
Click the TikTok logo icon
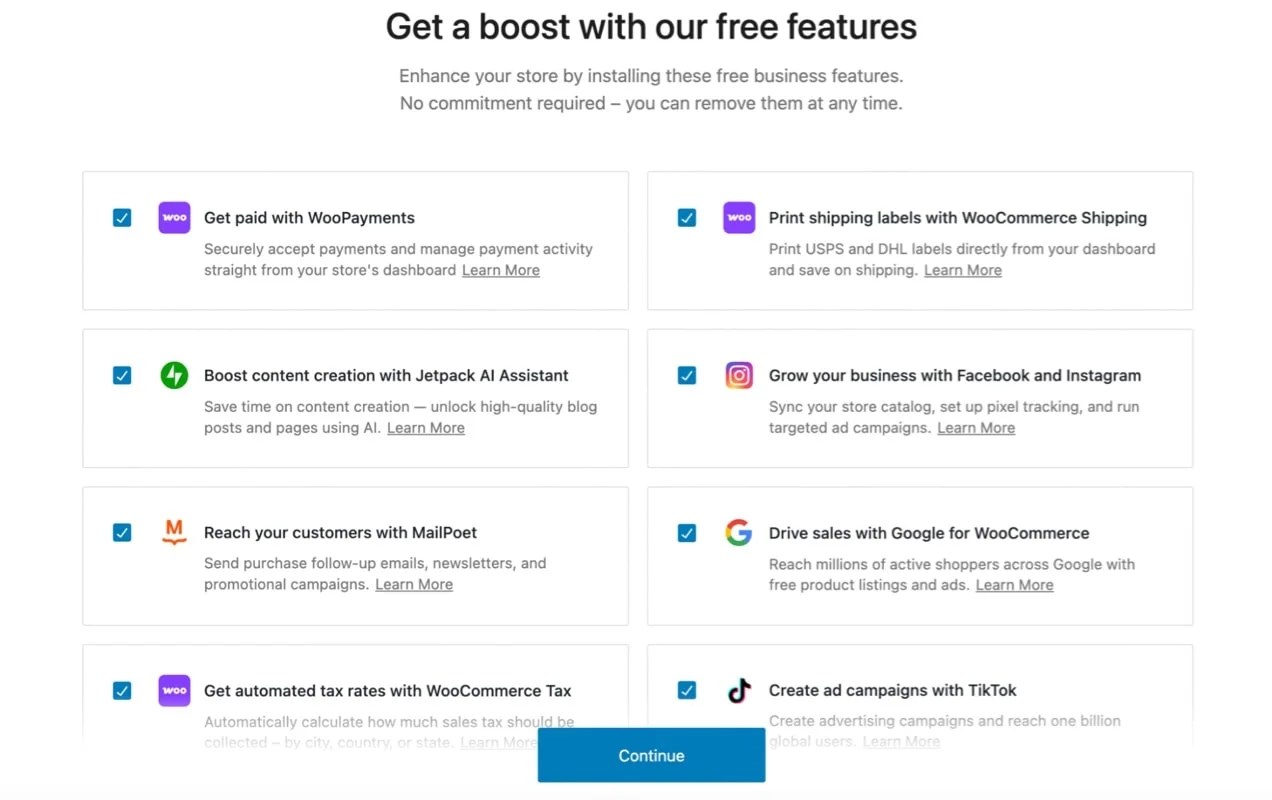click(738, 690)
